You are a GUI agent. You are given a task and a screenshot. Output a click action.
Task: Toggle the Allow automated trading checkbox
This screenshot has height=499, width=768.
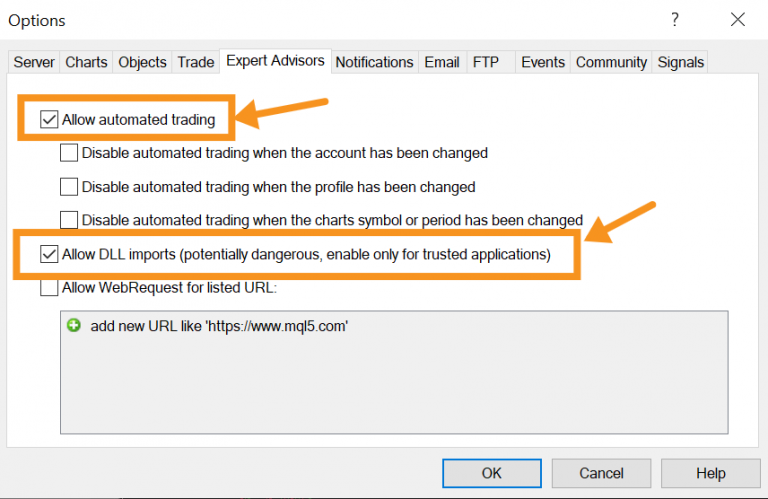pyautogui.click(x=49, y=120)
